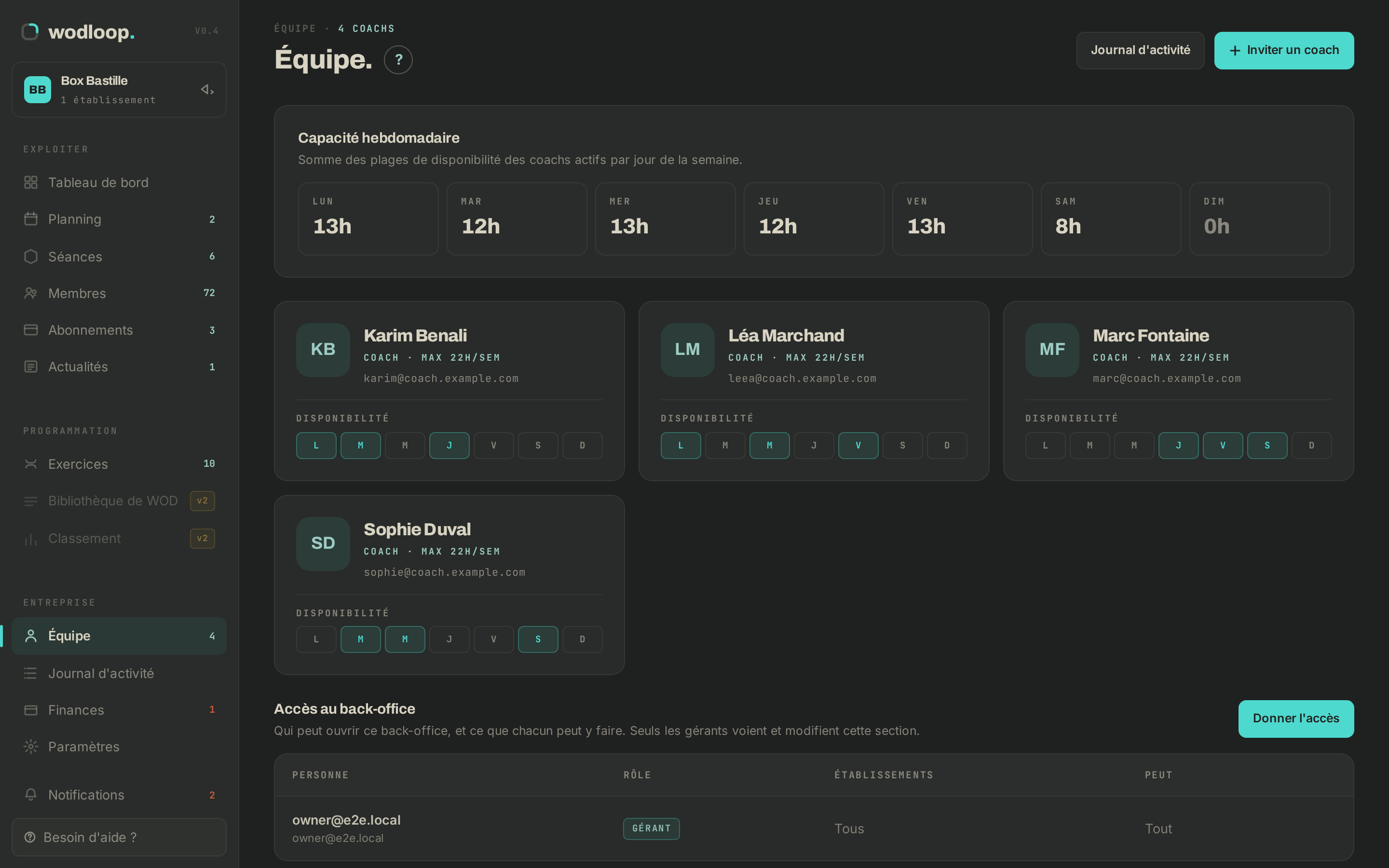The height and width of the screenshot is (868, 1389).
Task: Open Notifications bell entry
Action: [x=119, y=795]
